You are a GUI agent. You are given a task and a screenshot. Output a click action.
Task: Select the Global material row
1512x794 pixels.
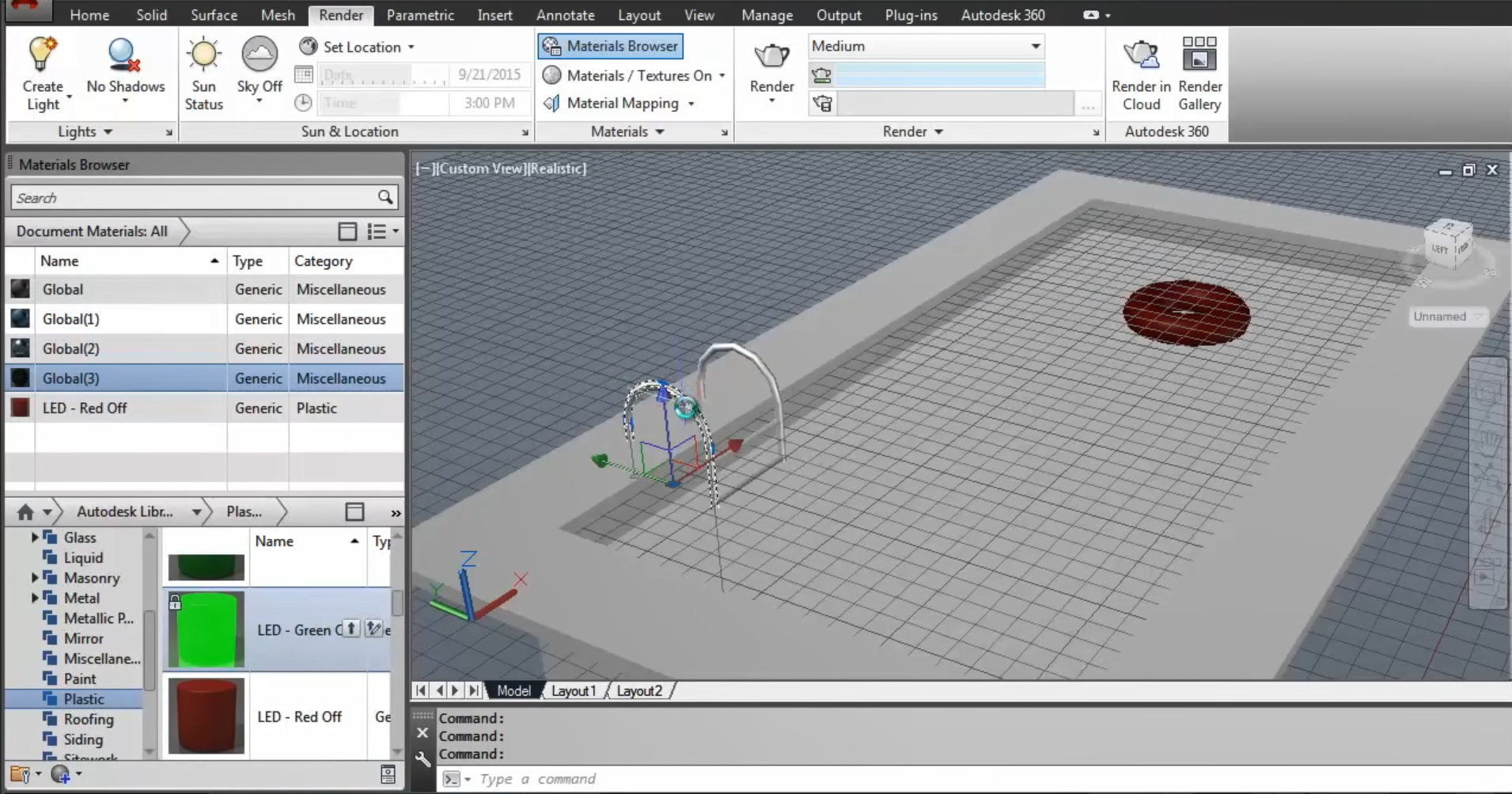204,290
